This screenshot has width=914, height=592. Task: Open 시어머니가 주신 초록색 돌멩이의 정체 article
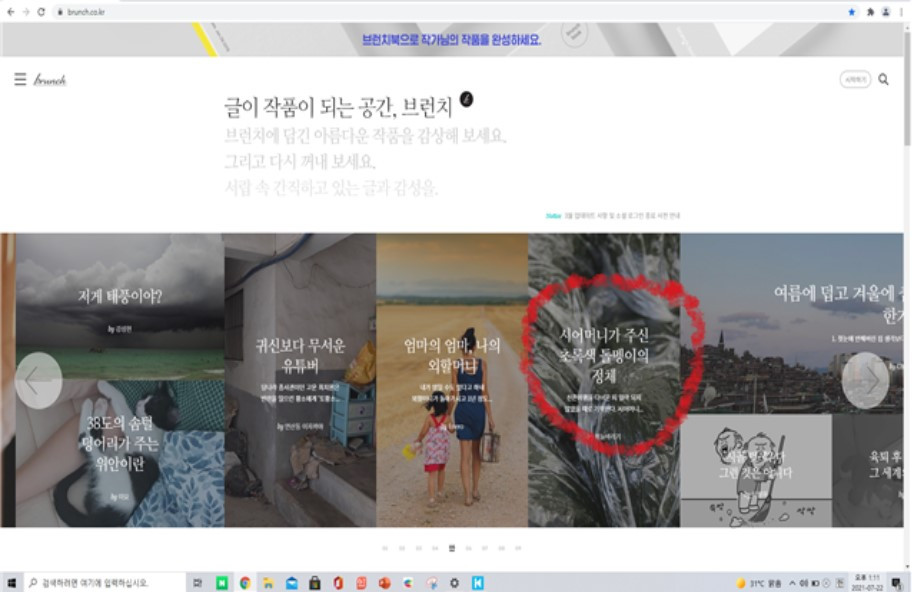(x=604, y=380)
